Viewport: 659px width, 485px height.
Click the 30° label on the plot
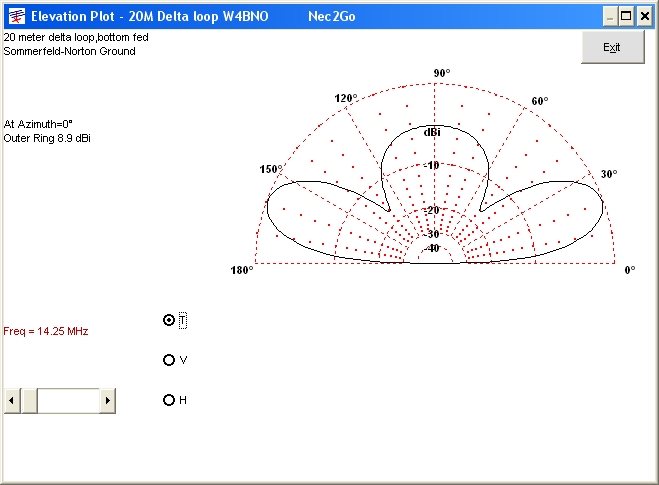pos(609,174)
